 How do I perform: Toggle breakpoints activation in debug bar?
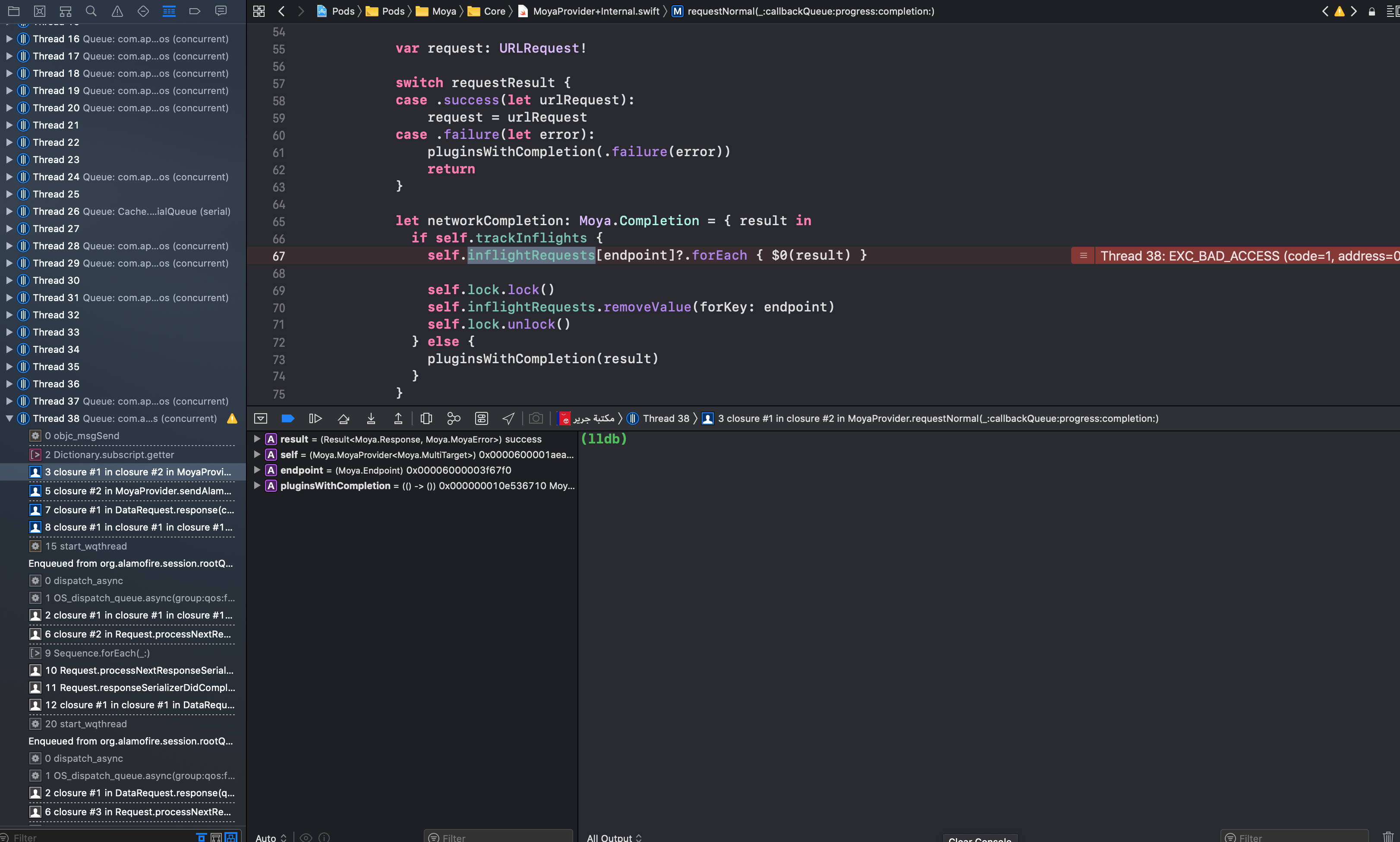(288, 419)
